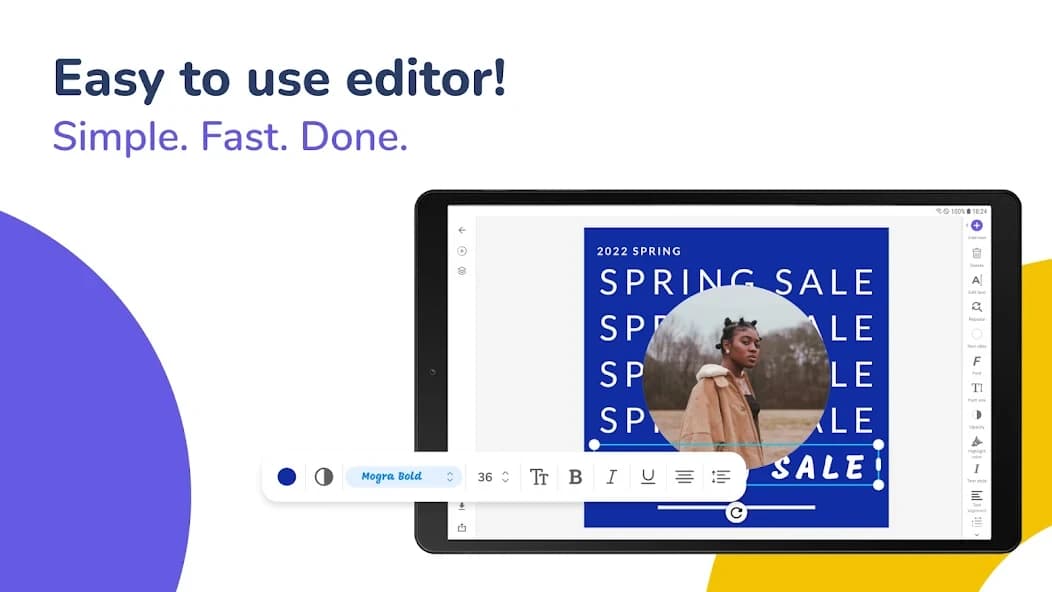Open the text case options icon
1052x592 pixels.
[x=539, y=477]
